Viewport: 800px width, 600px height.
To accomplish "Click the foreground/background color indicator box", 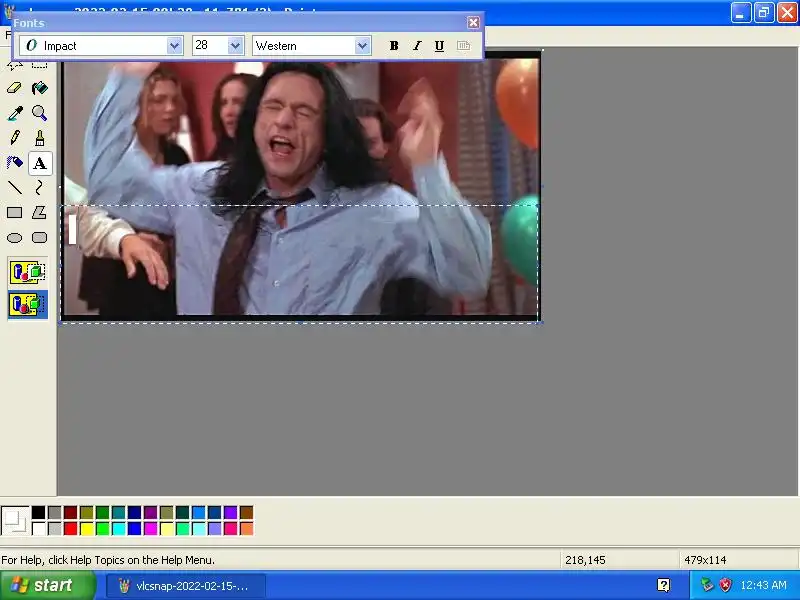I will point(15,520).
